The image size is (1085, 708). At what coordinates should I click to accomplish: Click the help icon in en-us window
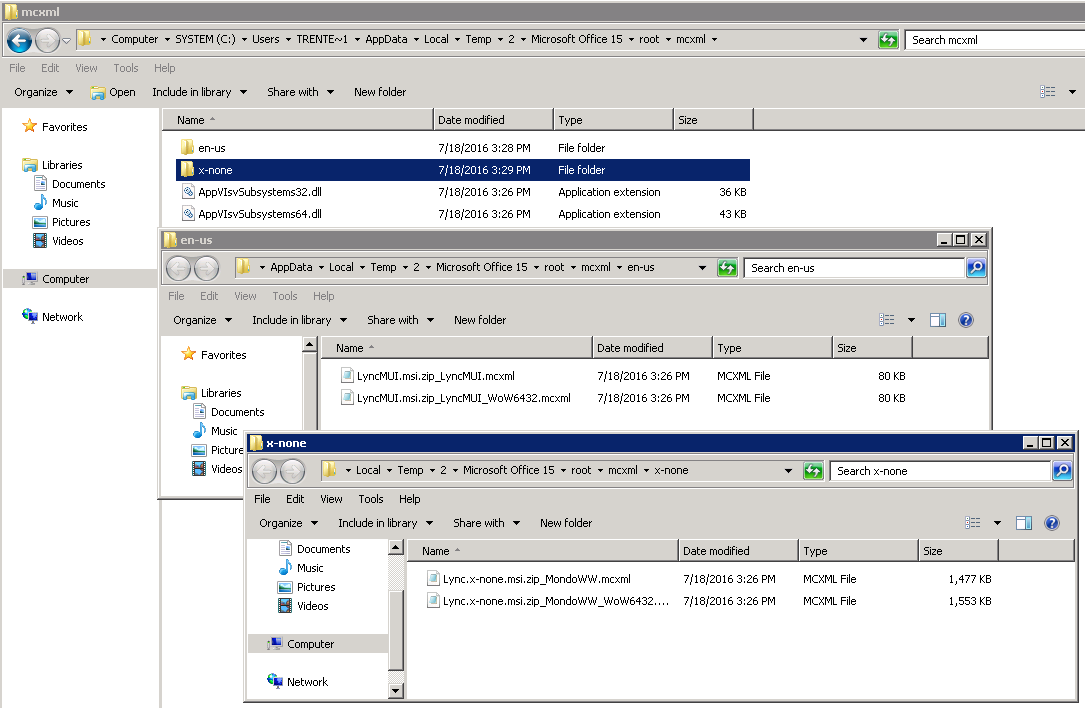(965, 320)
